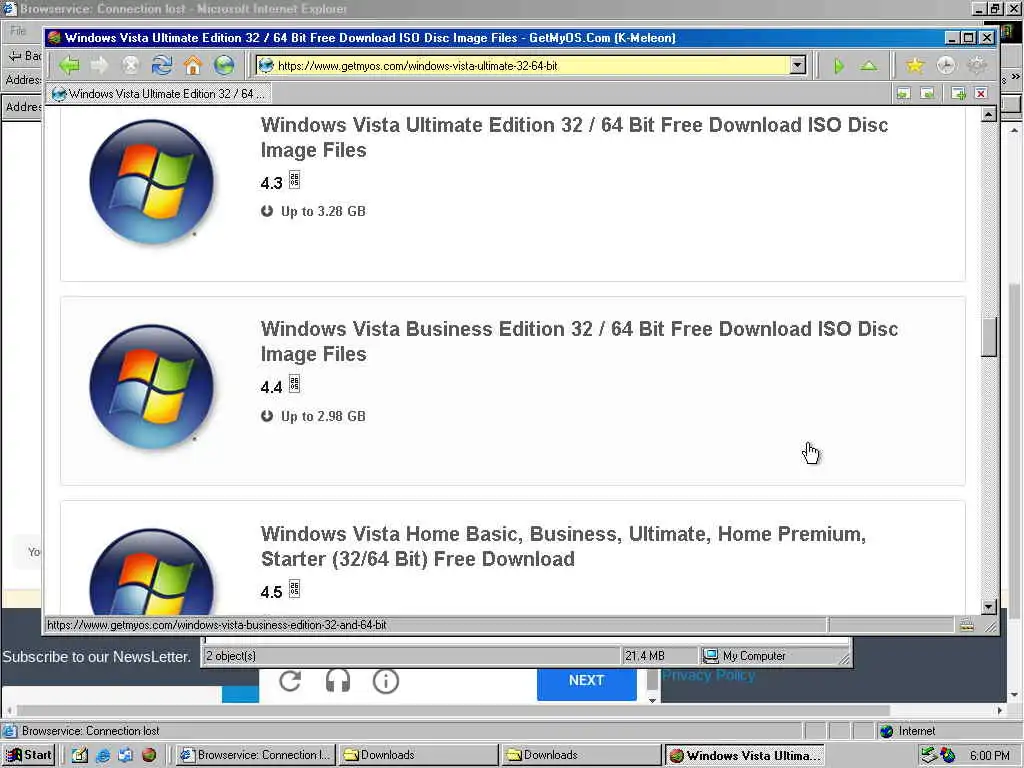The height and width of the screenshot is (768, 1024).
Task: Click the Stop loading icon
Action: point(131,65)
